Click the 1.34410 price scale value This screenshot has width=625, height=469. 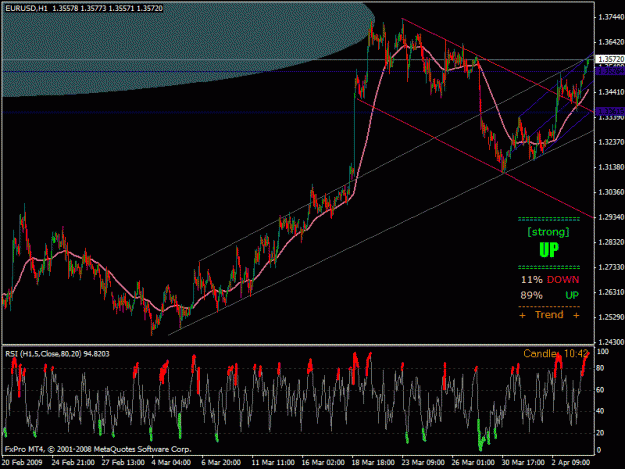(611, 92)
